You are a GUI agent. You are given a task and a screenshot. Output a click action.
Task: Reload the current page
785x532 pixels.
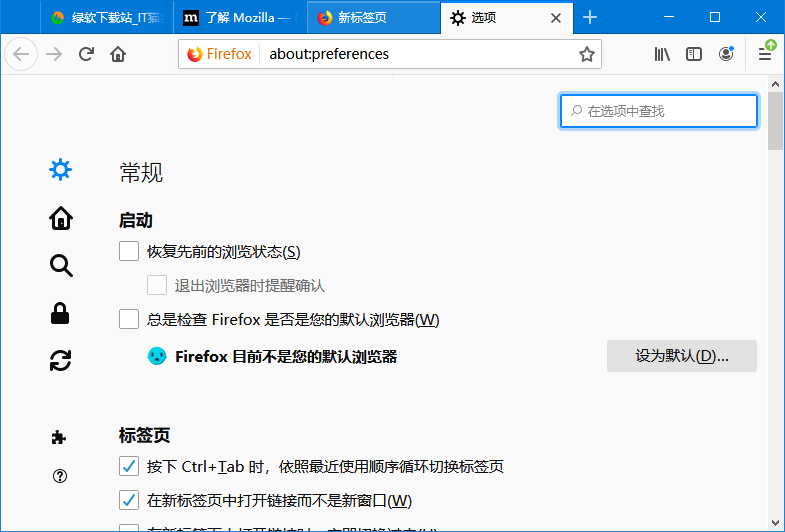86,54
